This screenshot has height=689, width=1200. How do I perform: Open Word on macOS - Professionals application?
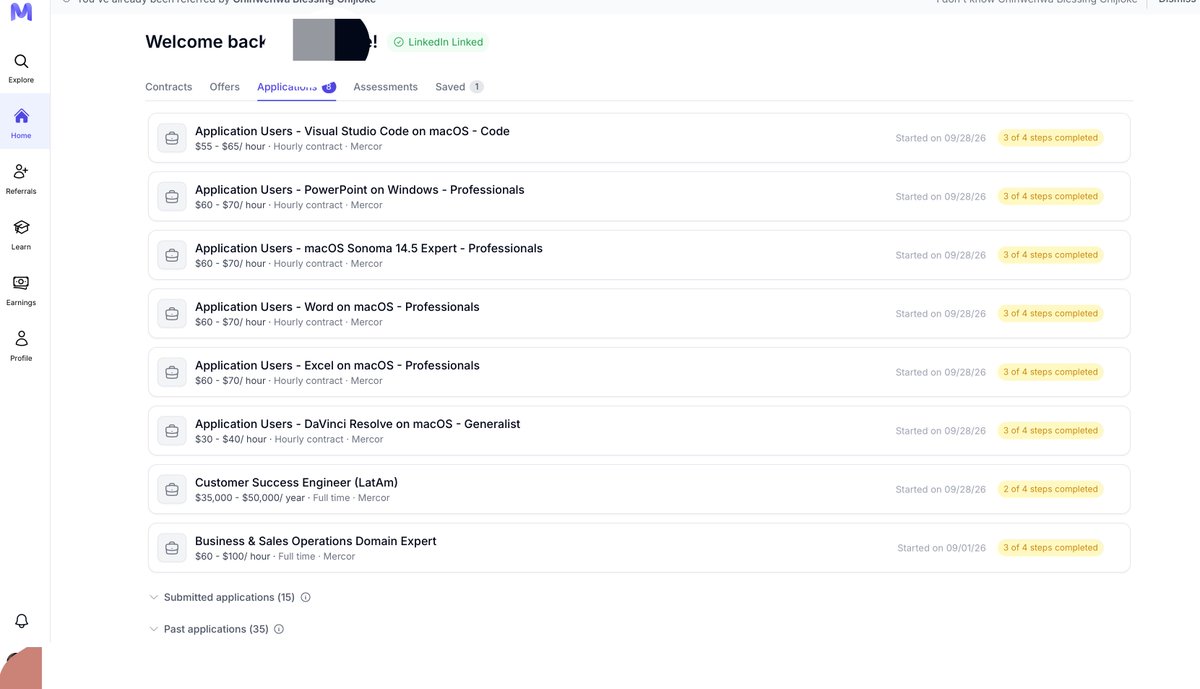click(x=639, y=314)
